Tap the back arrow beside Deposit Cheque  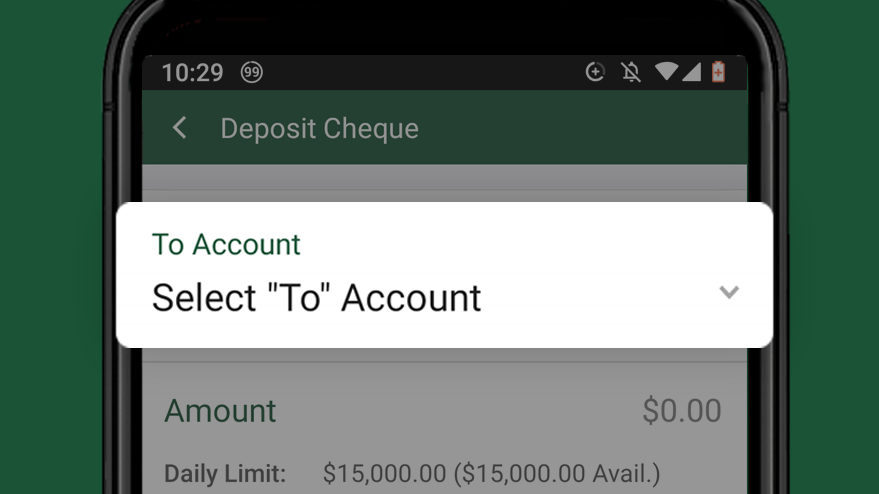pos(179,128)
